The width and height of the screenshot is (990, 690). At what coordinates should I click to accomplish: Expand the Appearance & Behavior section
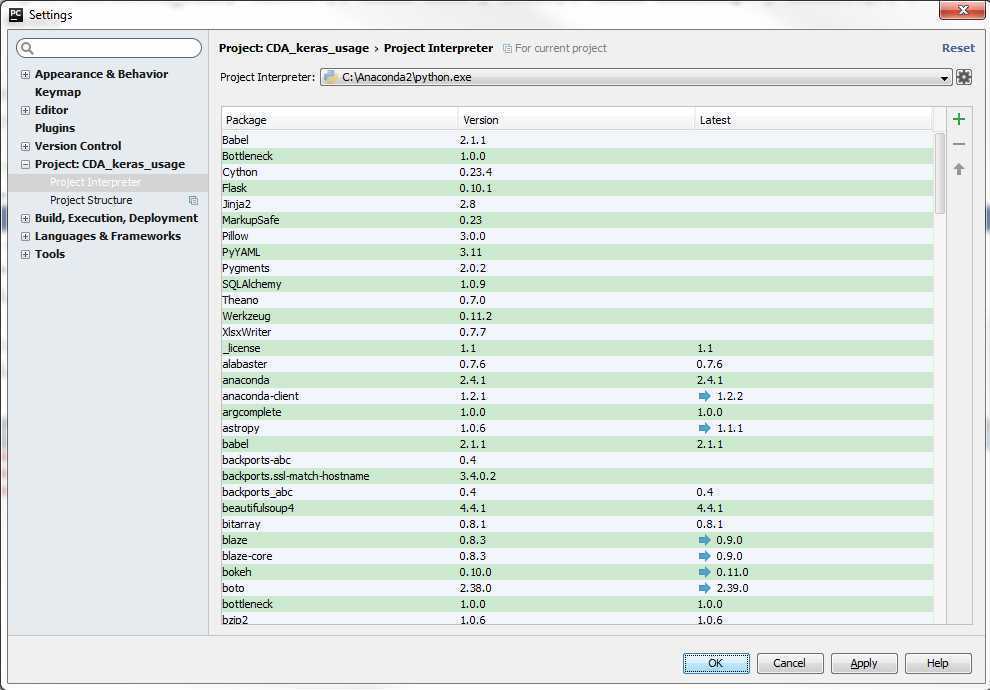point(25,75)
